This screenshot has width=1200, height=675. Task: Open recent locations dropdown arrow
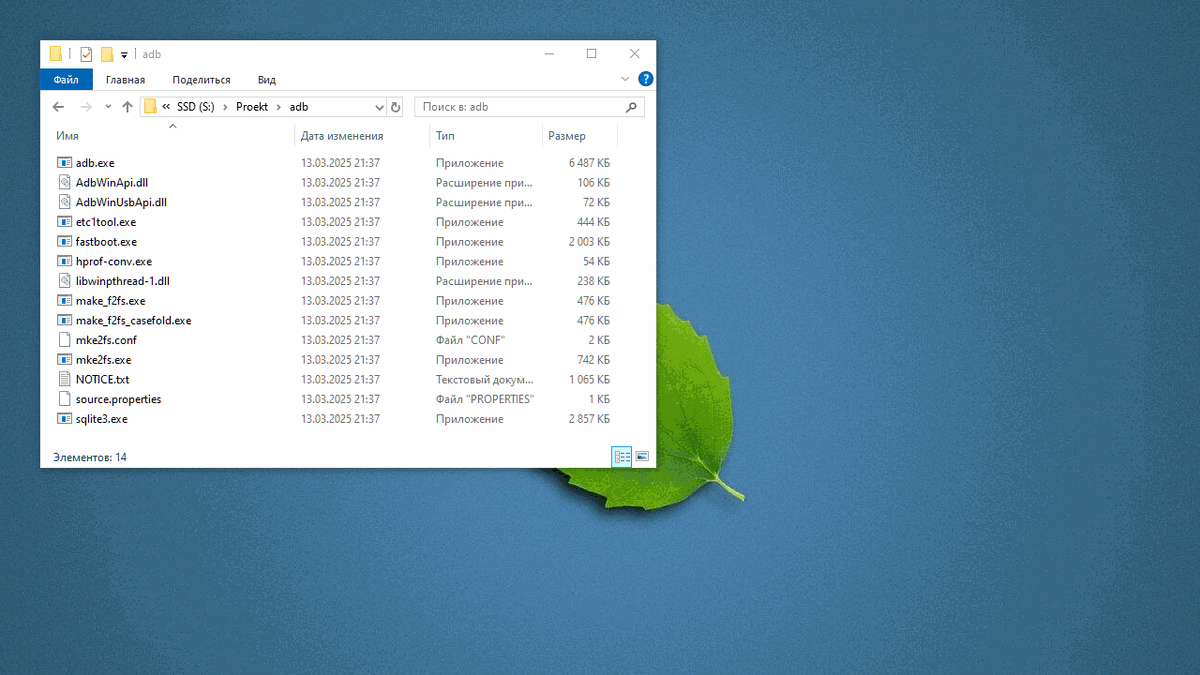coord(106,107)
